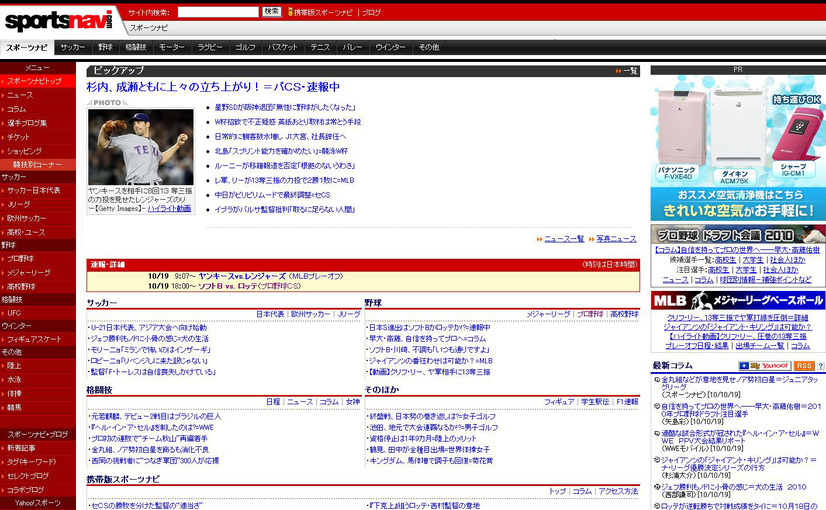
Task: Click the 検索 search button
Action: [272, 12]
